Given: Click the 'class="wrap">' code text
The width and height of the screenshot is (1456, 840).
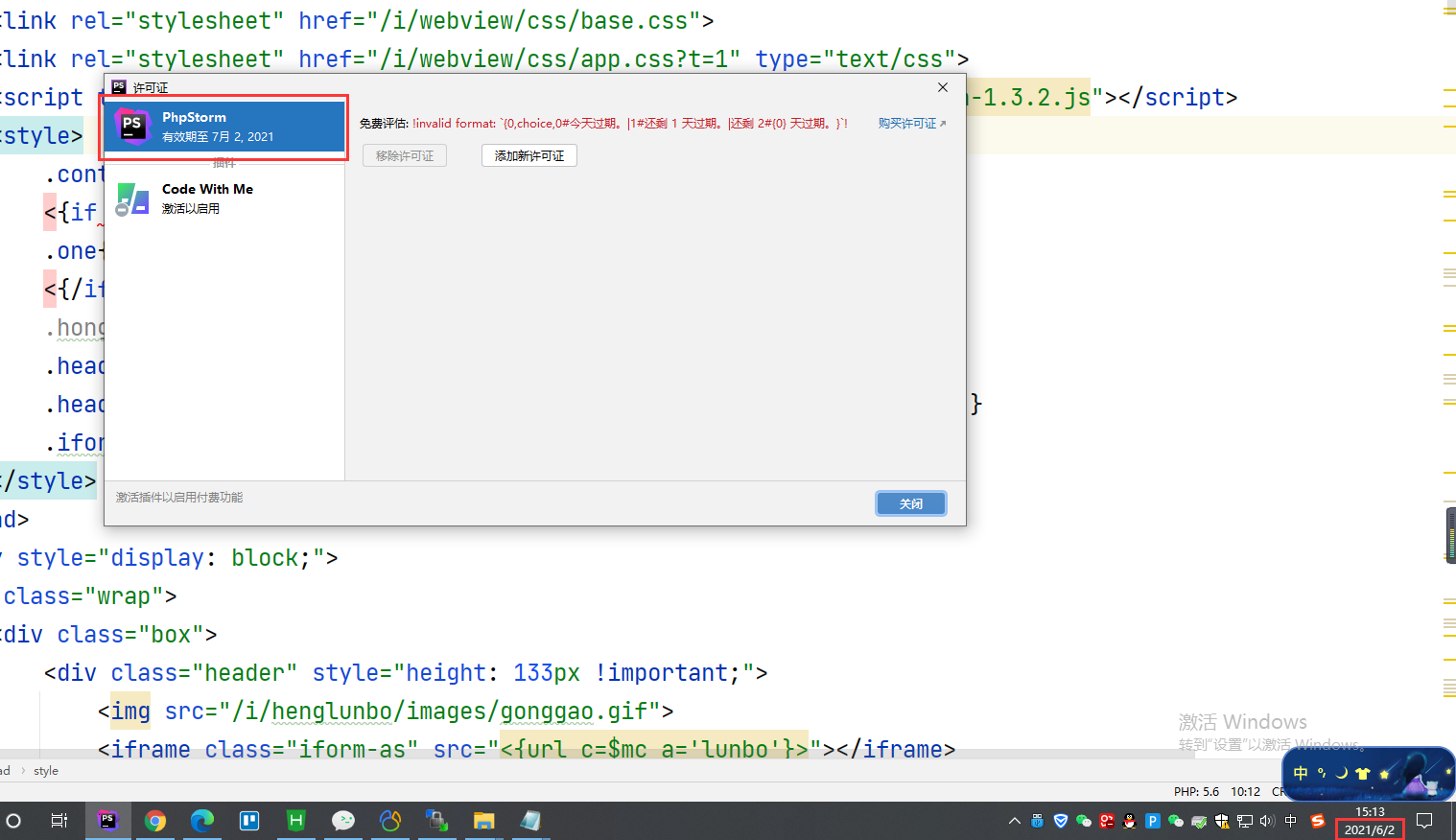Looking at the screenshot, I should [90, 596].
